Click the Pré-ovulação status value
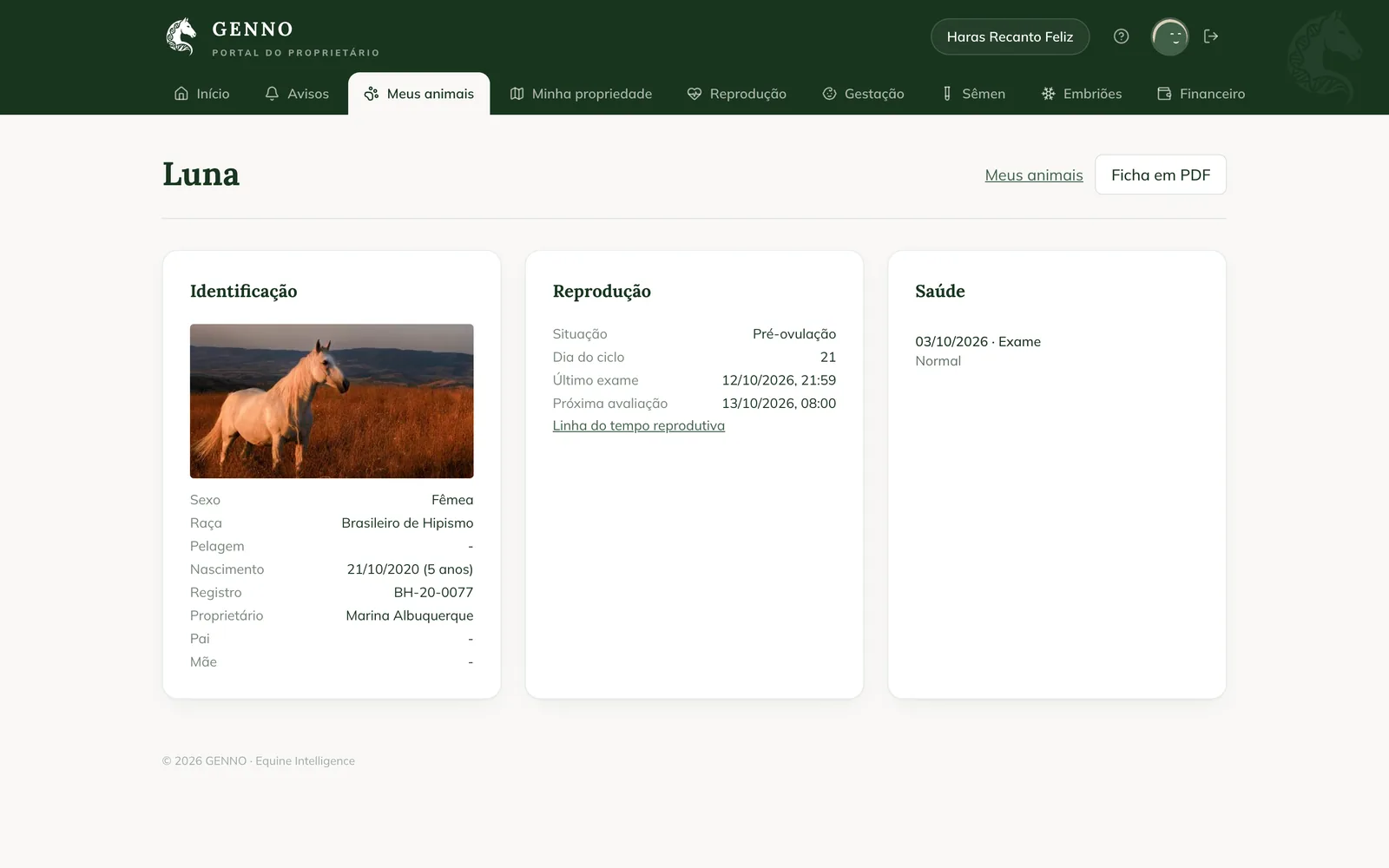 coord(794,334)
